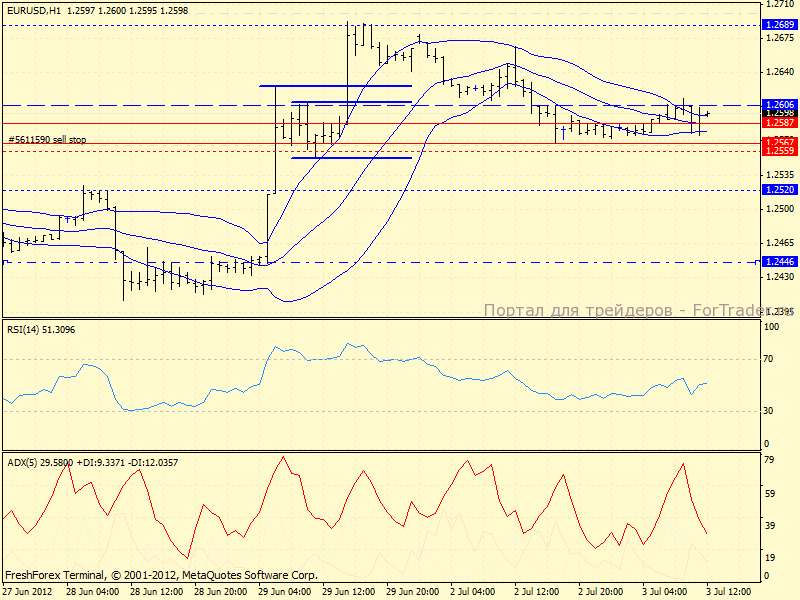Click the 1.2535 price axis value
Image resolution: width=800 pixels, height=600 pixels.
click(780, 175)
